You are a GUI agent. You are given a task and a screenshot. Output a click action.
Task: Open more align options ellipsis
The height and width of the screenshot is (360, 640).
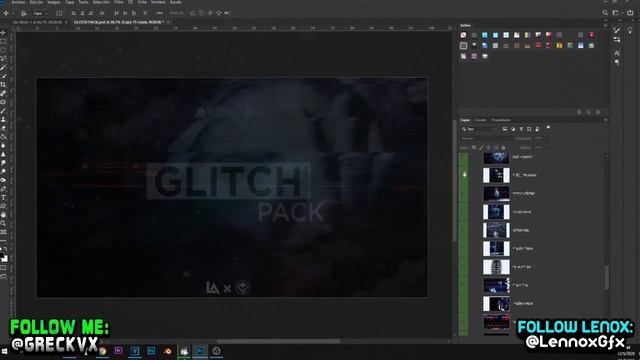pos(160,13)
